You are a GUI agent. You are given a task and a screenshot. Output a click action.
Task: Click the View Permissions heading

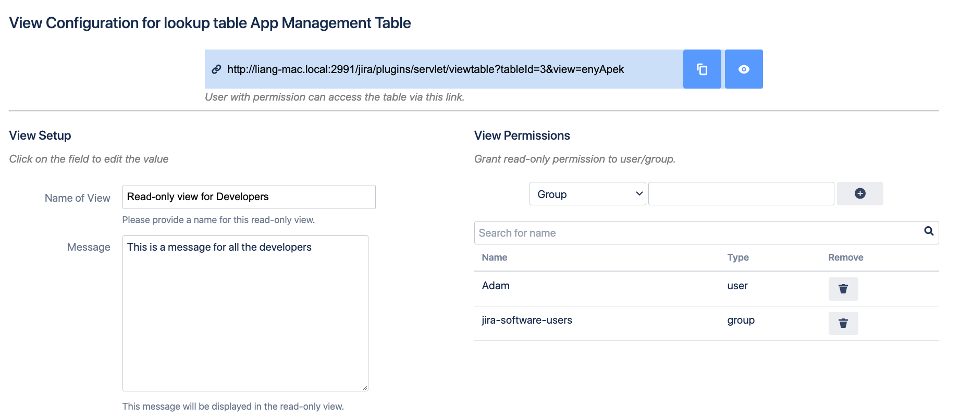(x=521, y=136)
